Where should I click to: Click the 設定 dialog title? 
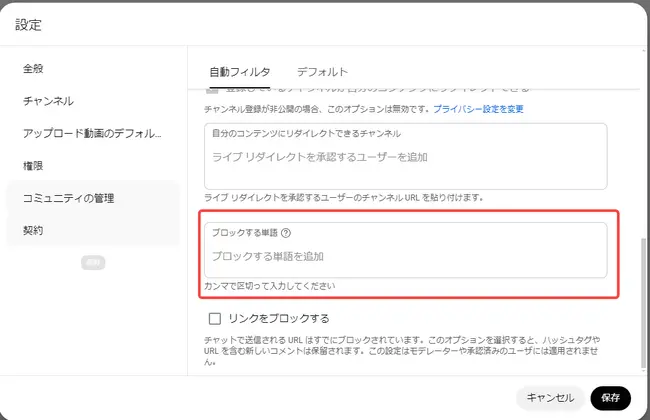pyautogui.click(x=28, y=24)
